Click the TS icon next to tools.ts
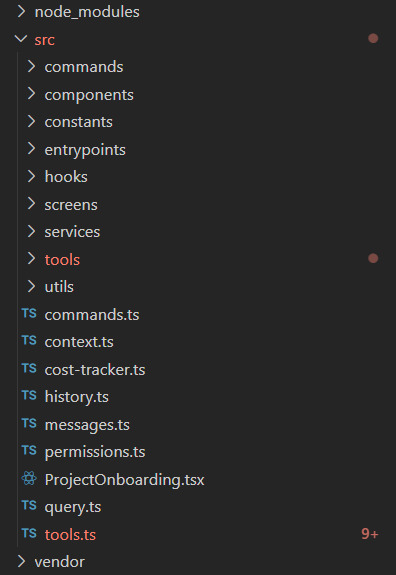The height and width of the screenshot is (575, 396). [29, 534]
